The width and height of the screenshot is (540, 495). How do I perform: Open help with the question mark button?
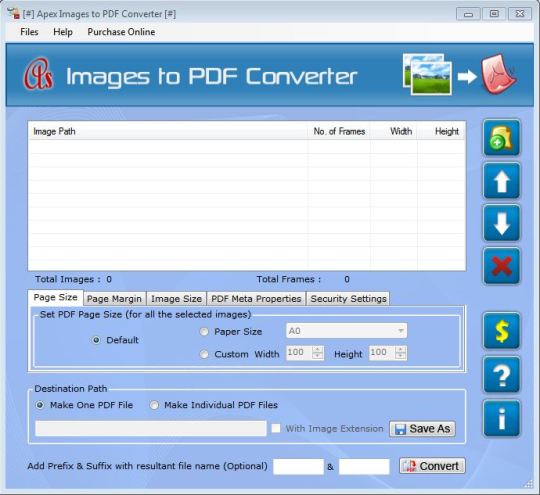pos(501,375)
